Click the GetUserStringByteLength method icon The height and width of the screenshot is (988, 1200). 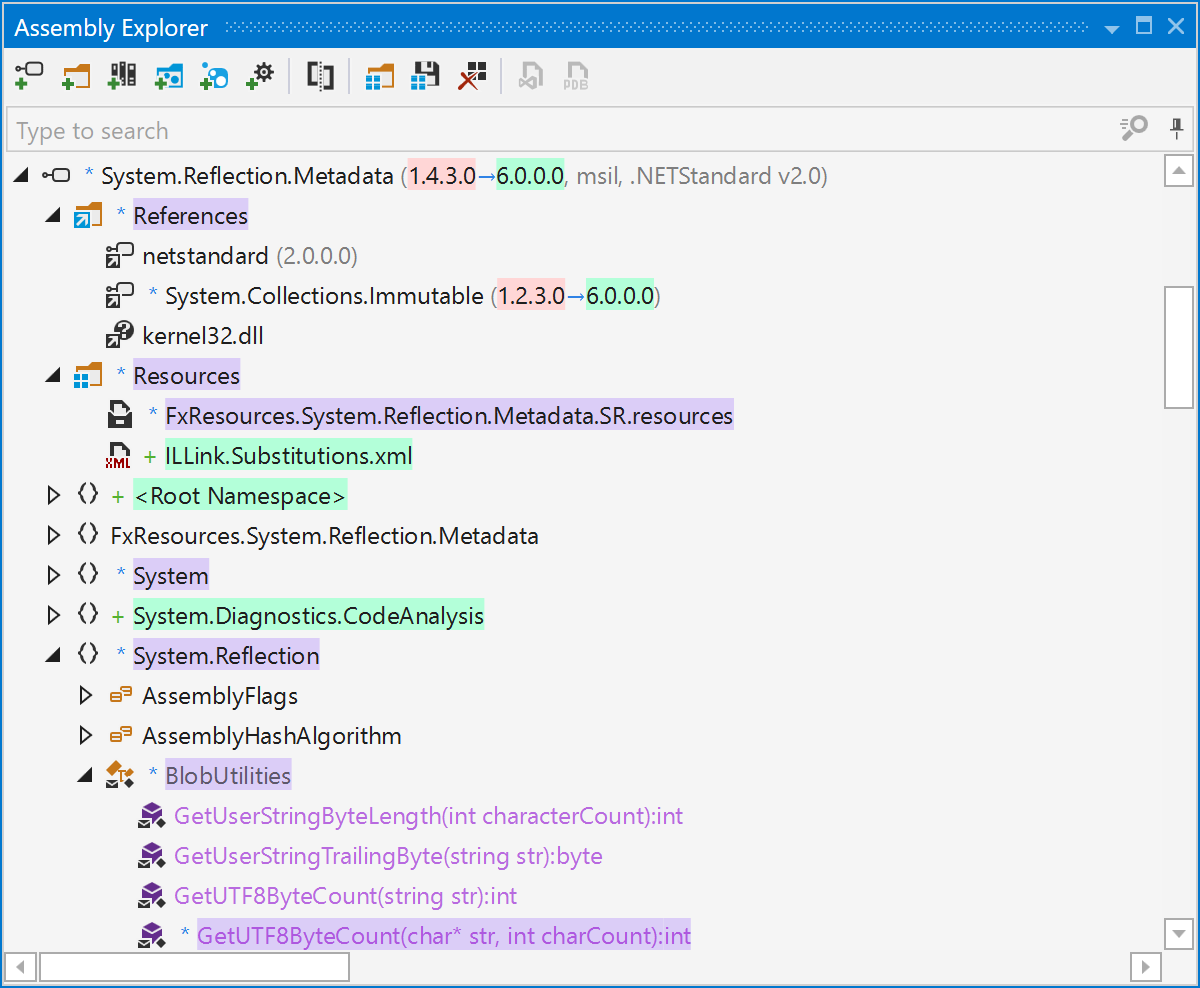(151, 816)
